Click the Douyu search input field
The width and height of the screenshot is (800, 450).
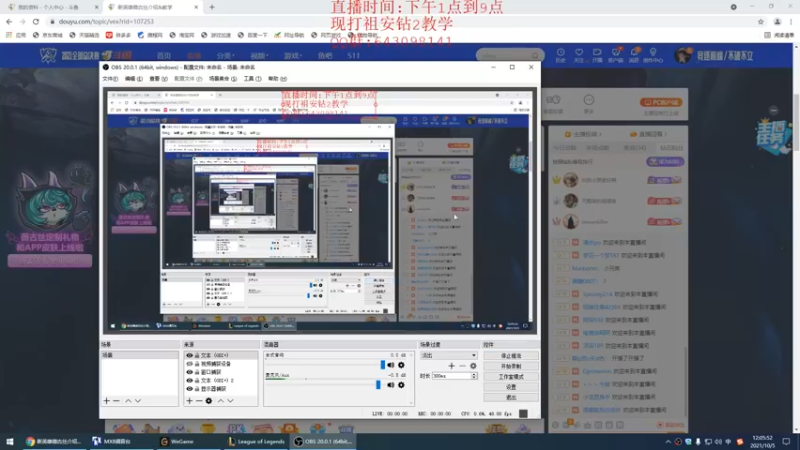[504, 55]
